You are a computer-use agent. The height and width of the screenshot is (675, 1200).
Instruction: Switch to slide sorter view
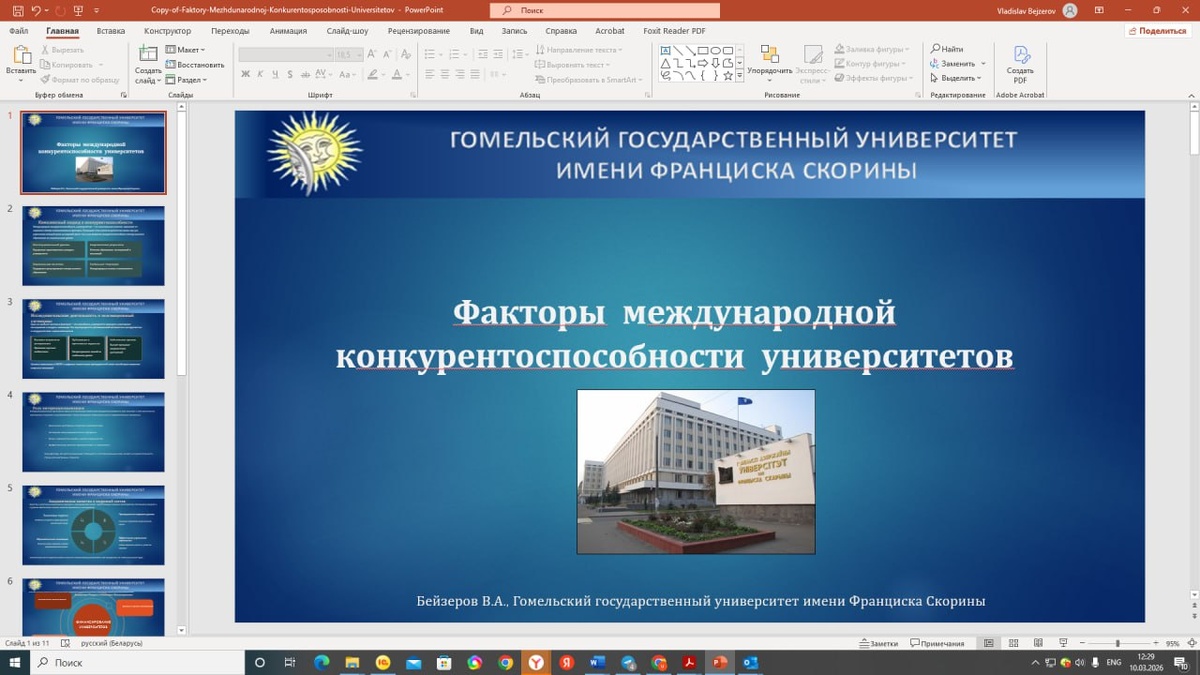coord(1013,643)
